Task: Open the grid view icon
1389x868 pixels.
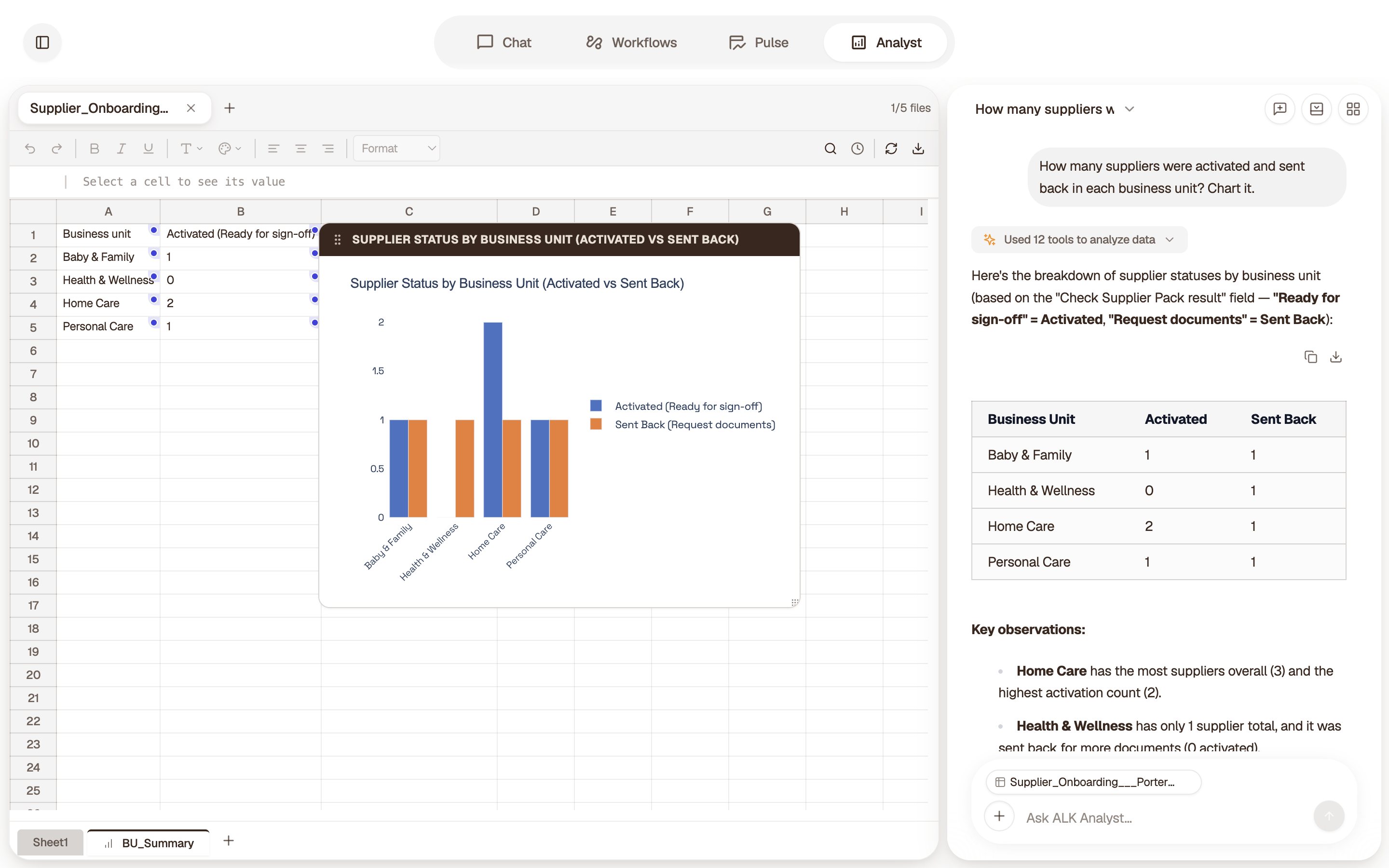Action: pyautogui.click(x=1353, y=109)
